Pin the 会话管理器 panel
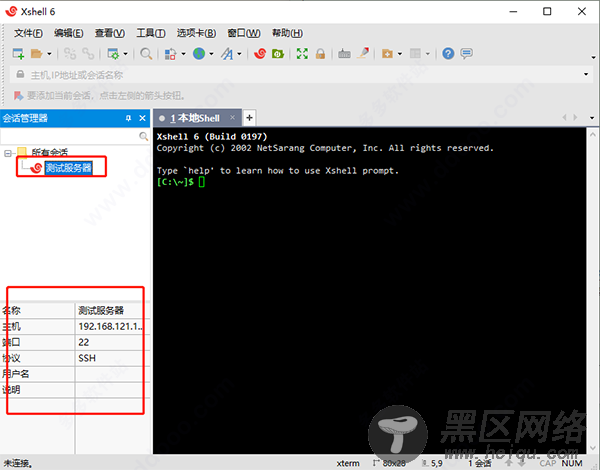The height and width of the screenshot is (470, 600). coord(129,118)
